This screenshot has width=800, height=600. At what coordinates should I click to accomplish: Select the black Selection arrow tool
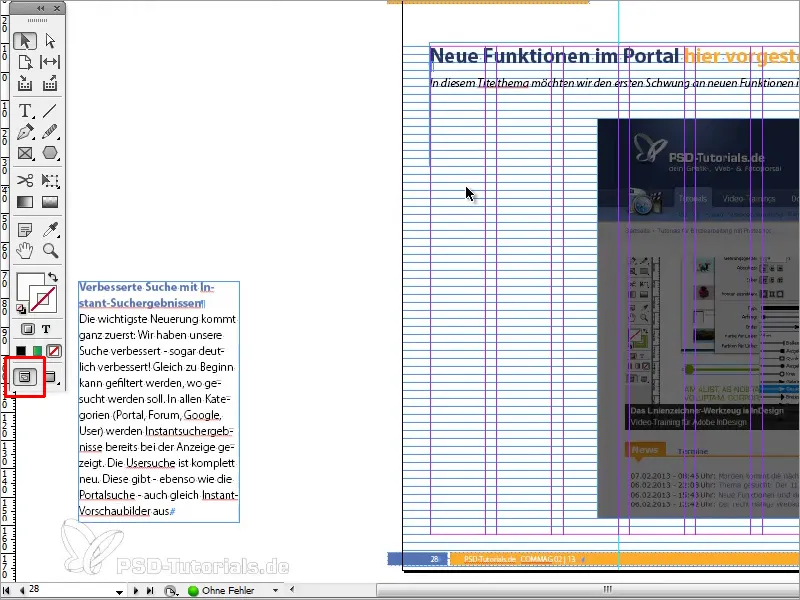pos(26,41)
